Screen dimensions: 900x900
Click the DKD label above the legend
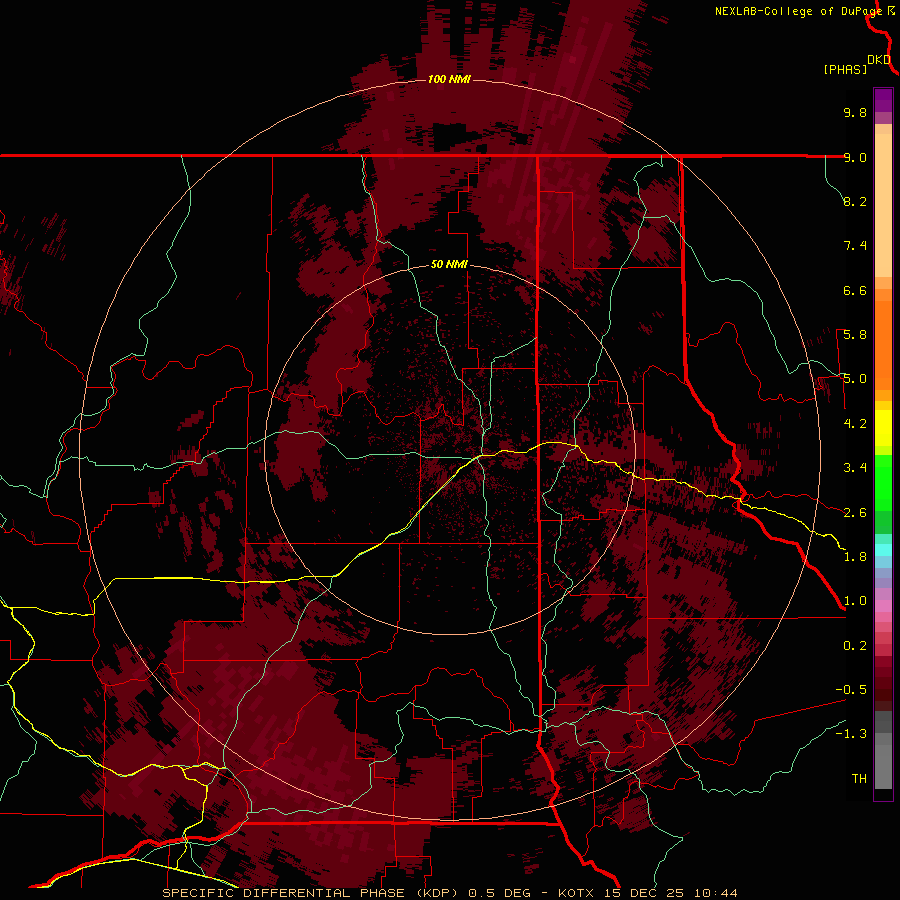(879, 60)
